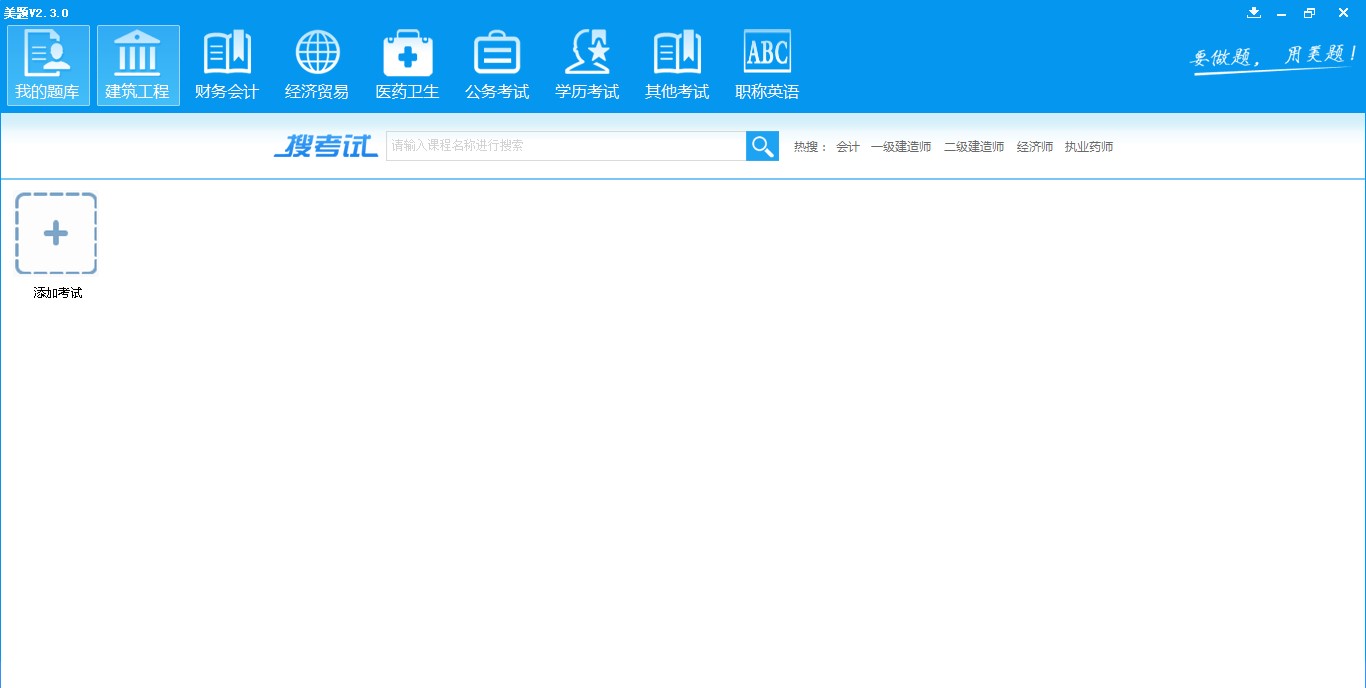Close the 美题 application window
Screen dimensions: 1366x688
point(1343,13)
